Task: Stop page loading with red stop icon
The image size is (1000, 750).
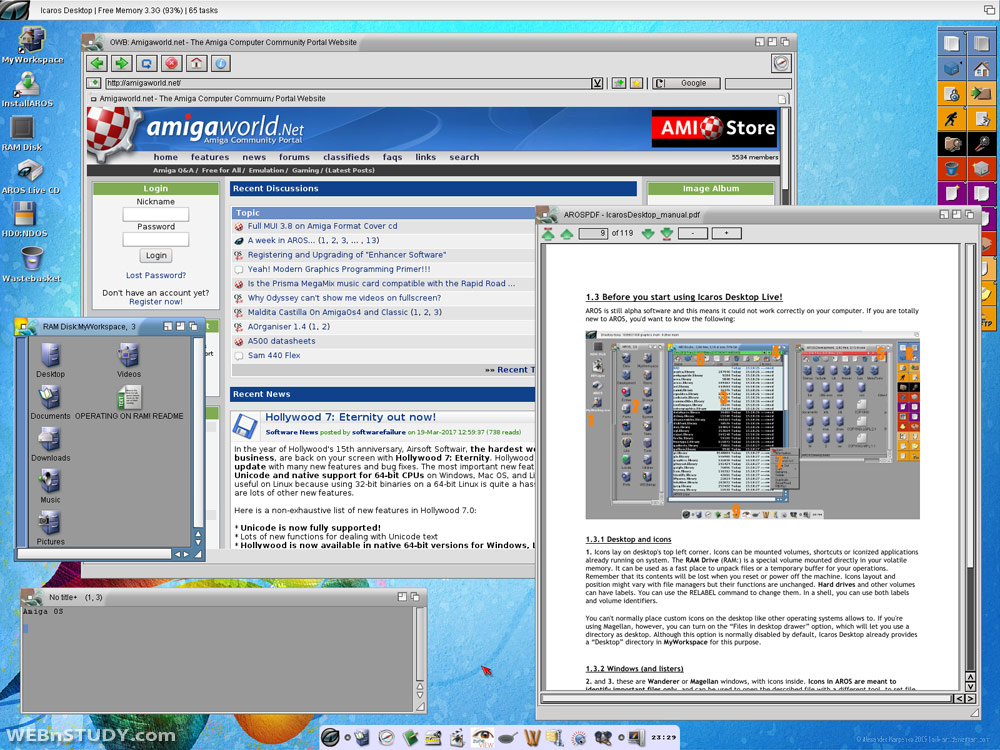Action: click(x=171, y=63)
